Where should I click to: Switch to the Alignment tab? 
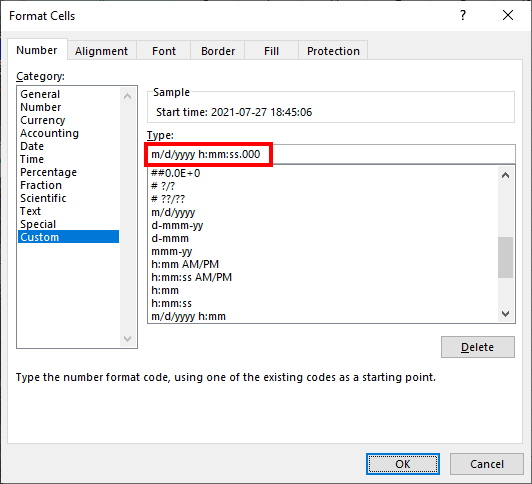click(x=101, y=51)
